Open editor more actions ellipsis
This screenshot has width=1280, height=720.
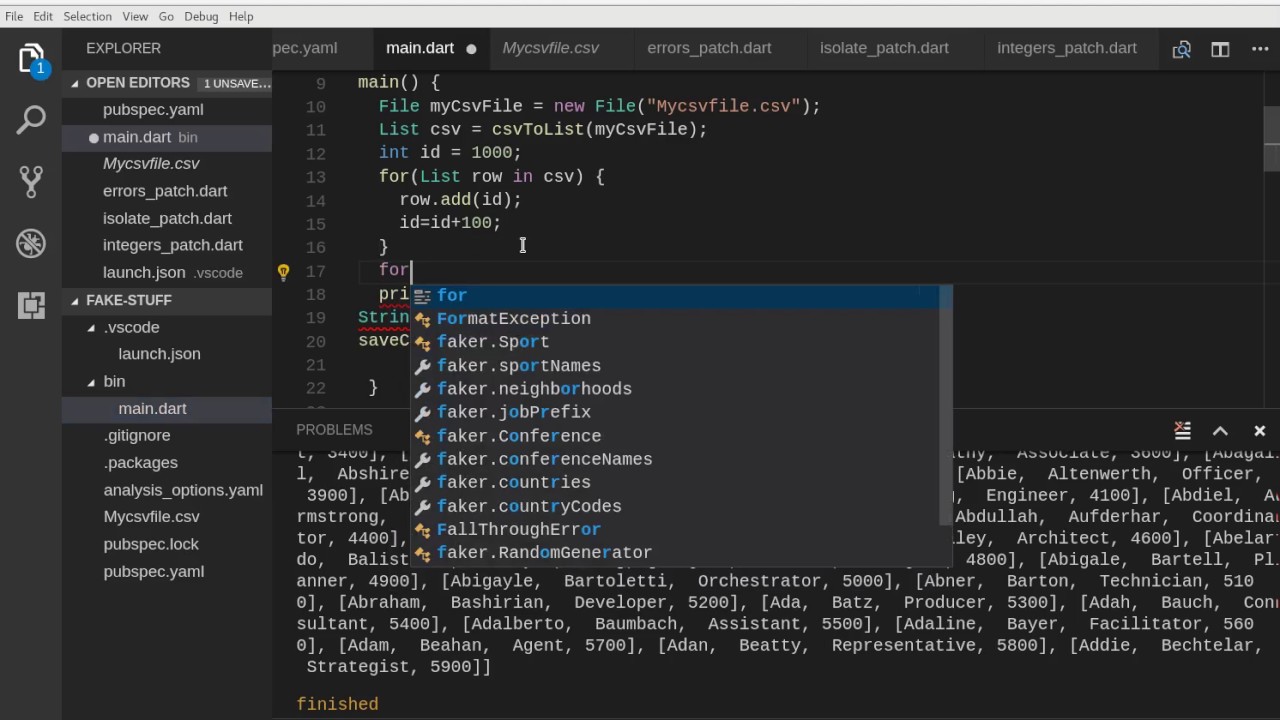(1259, 49)
